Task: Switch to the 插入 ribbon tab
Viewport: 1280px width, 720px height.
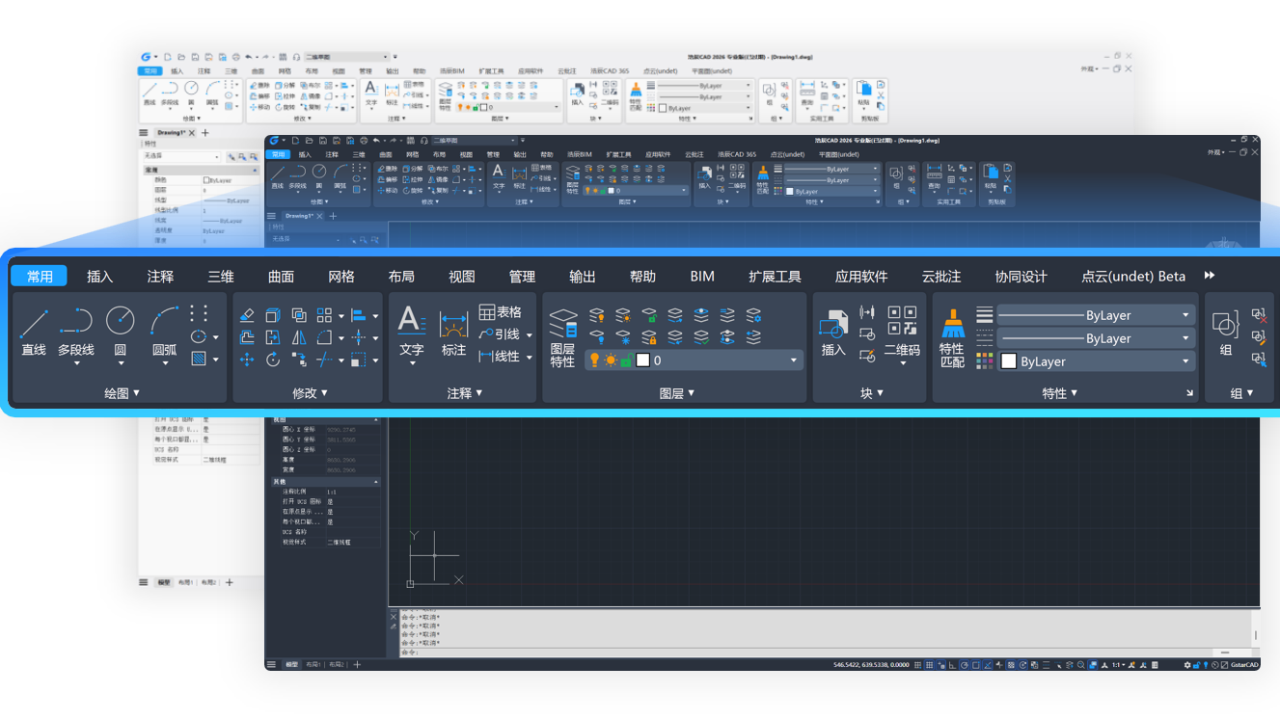Action: (x=100, y=276)
